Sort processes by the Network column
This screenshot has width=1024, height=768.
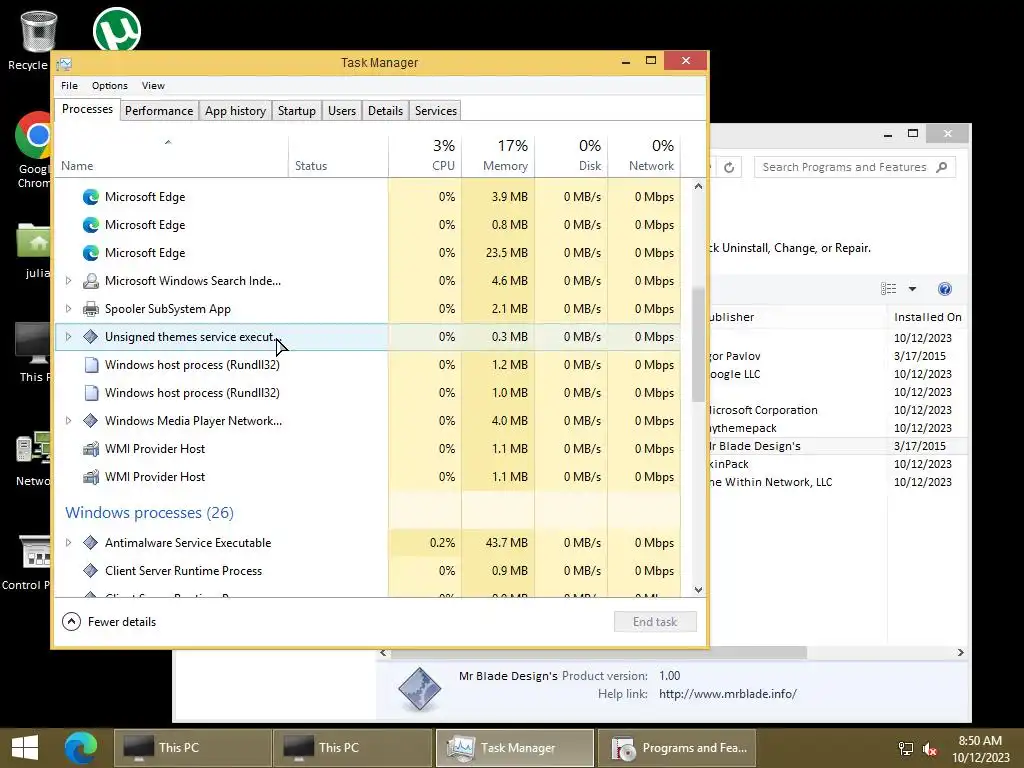pyautogui.click(x=644, y=157)
